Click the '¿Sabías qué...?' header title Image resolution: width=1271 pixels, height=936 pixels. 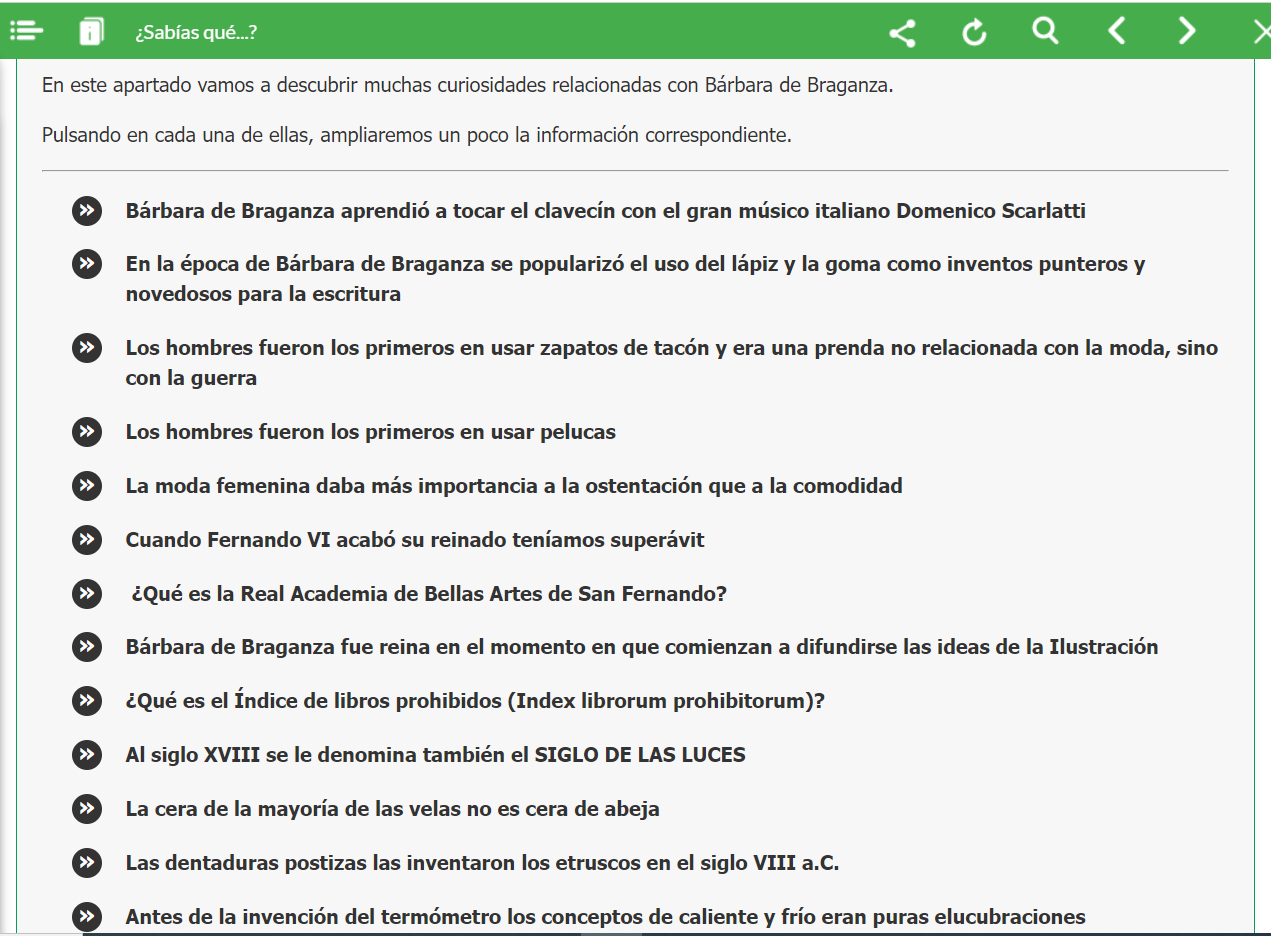196,32
